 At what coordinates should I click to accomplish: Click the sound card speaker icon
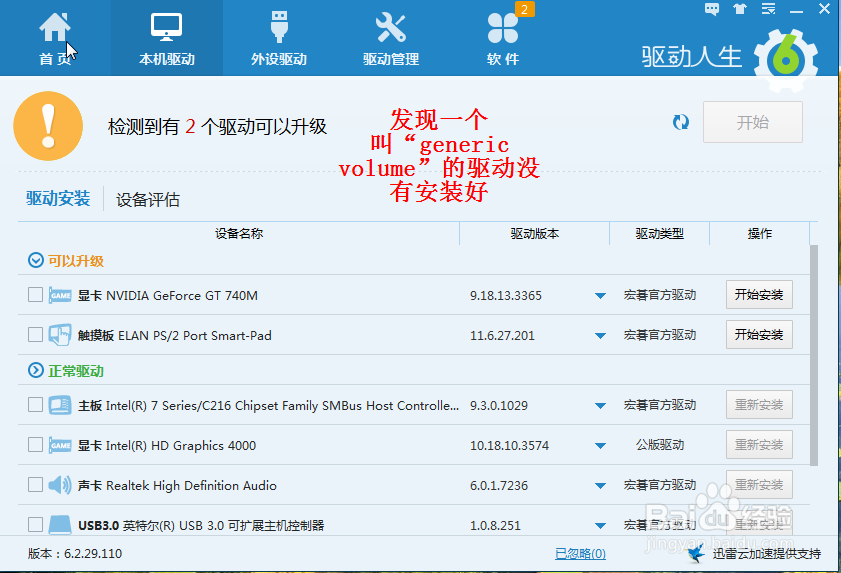point(60,485)
